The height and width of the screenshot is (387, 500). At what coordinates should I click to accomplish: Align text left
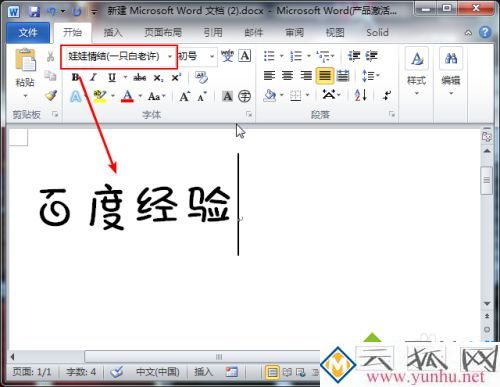click(x=269, y=76)
